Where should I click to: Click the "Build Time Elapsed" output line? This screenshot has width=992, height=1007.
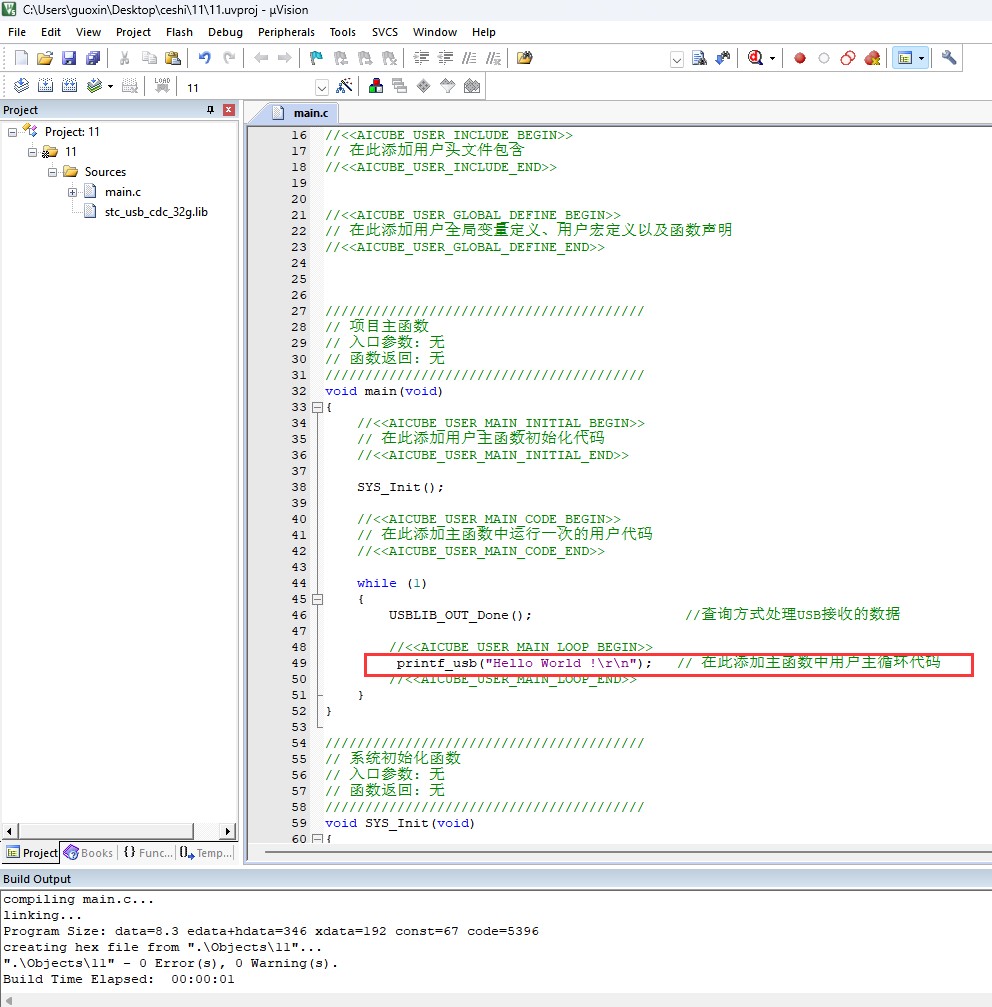click(119, 979)
